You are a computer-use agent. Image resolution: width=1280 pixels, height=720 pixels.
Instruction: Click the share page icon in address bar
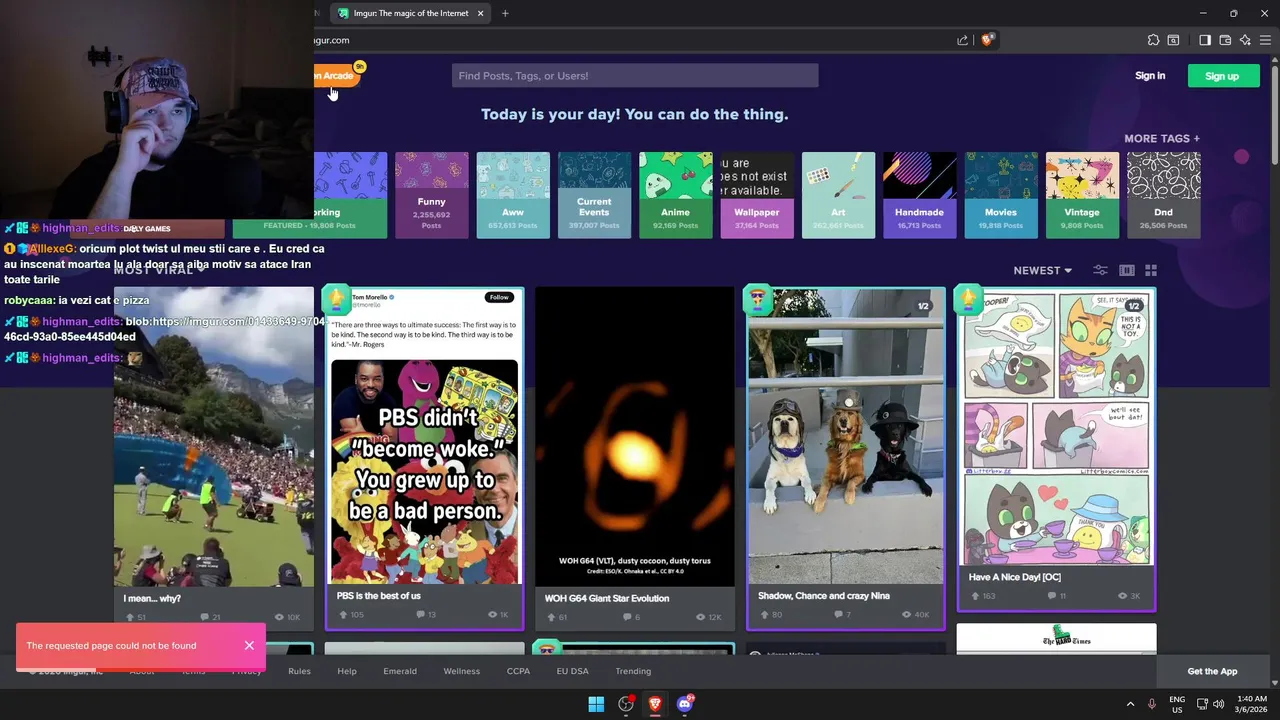tap(962, 40)
